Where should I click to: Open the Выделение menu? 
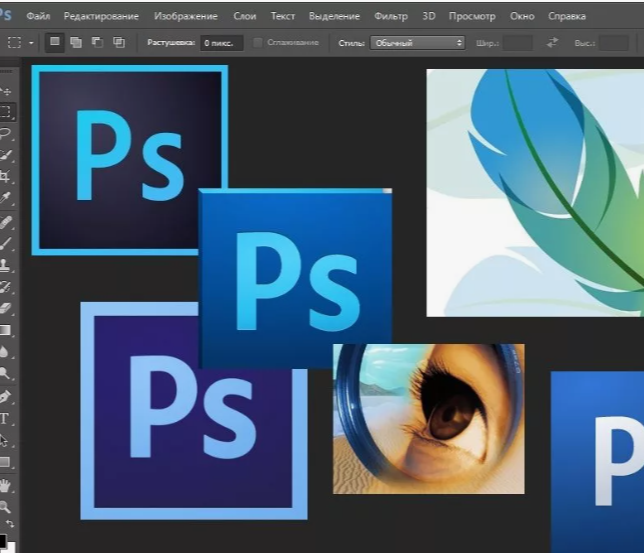click(x=334, y=16)
